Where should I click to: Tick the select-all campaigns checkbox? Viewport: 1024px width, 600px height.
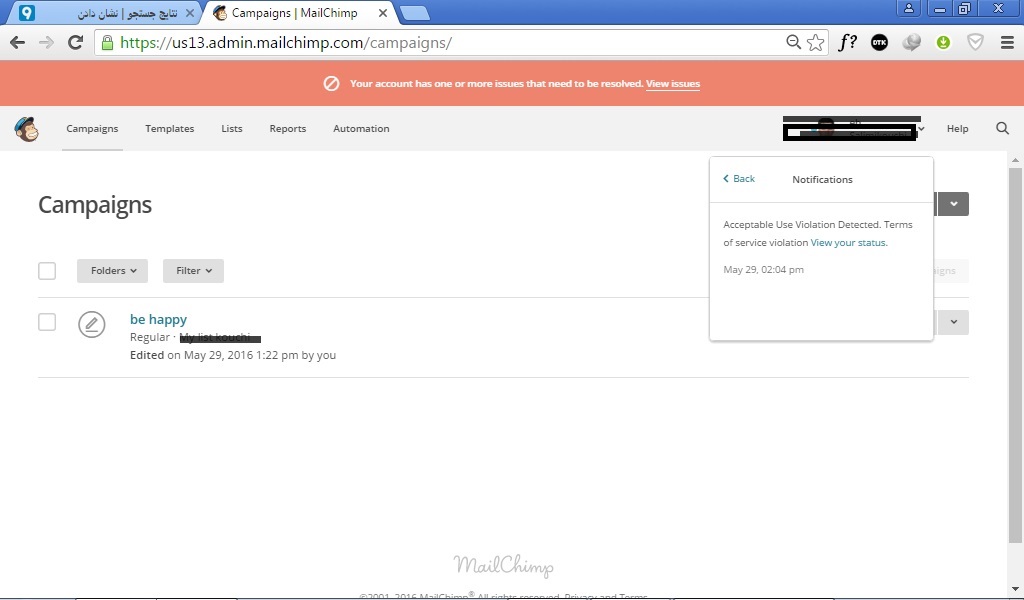coord(47,271)
